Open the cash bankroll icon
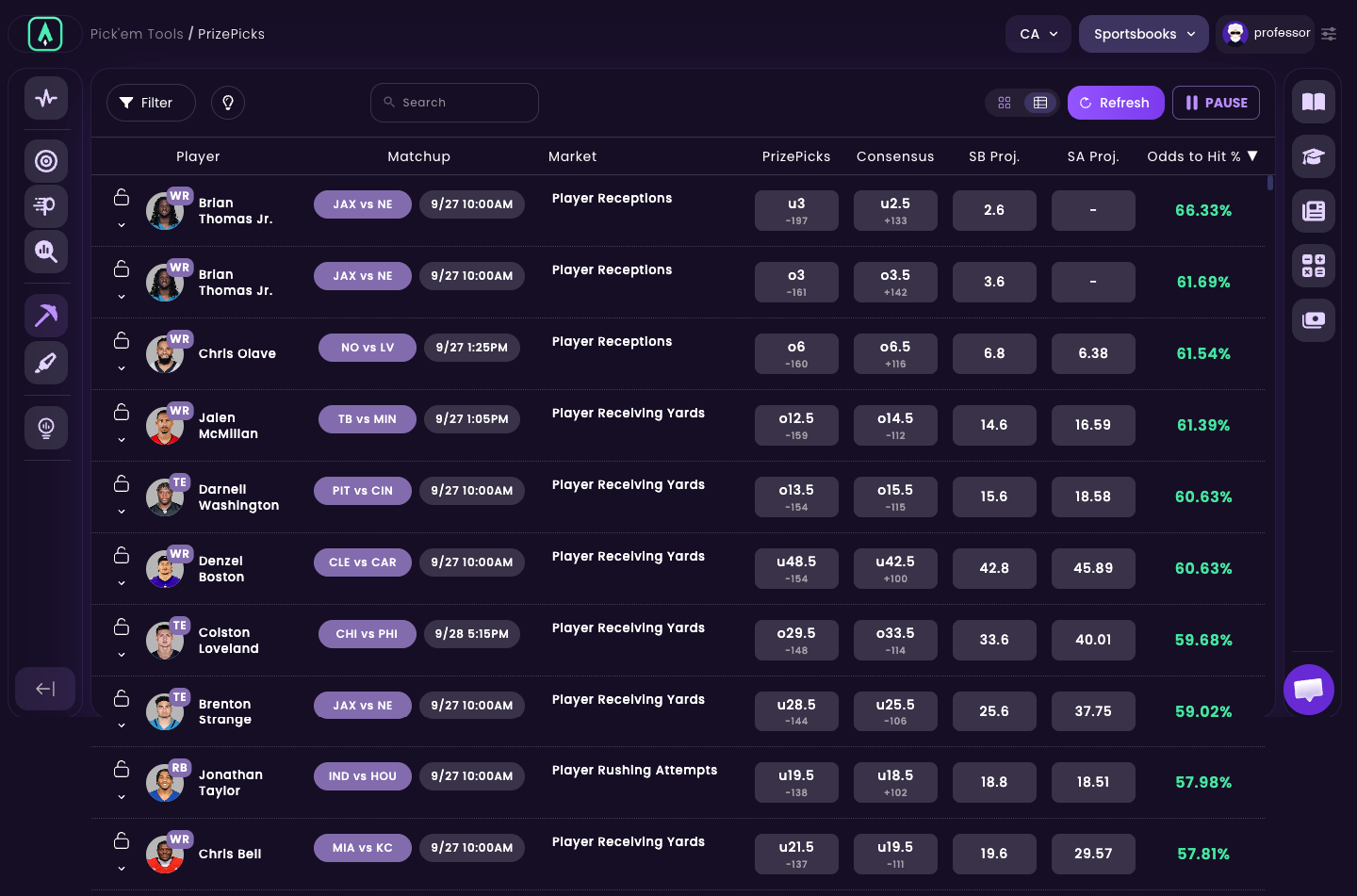Viewport: 1357px width, 896px height. 1314,320
